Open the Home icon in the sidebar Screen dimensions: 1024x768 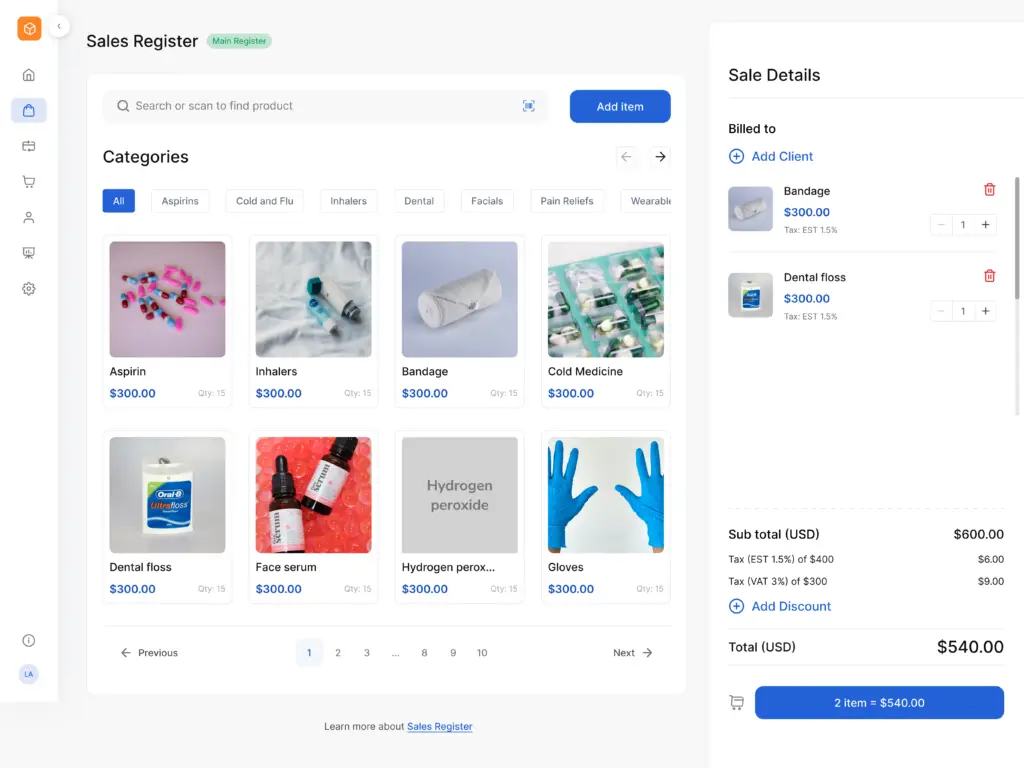(29, 74)
